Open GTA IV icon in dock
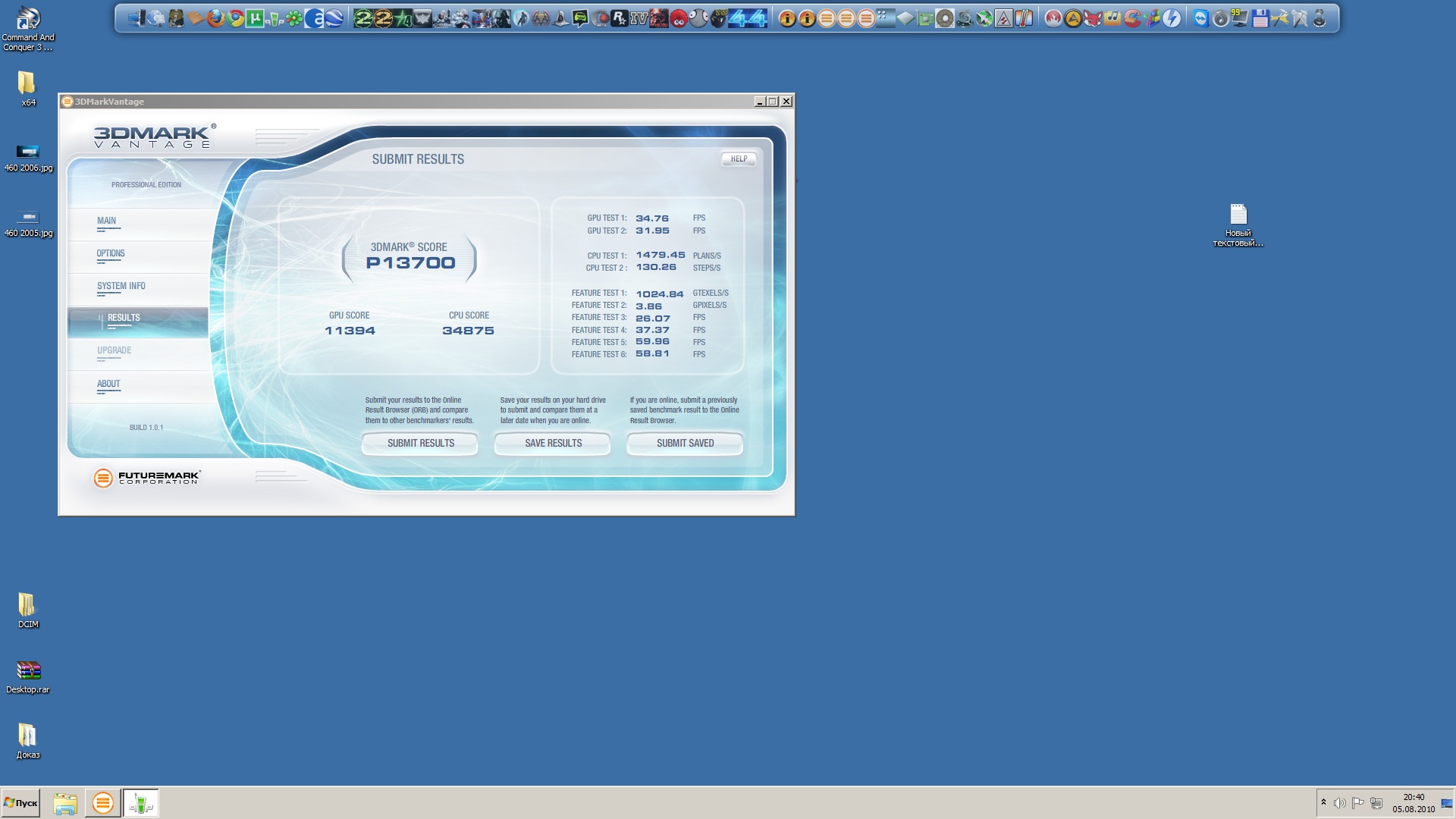Viewport: 1456px width, 819px height. click(x=639, y=18)
